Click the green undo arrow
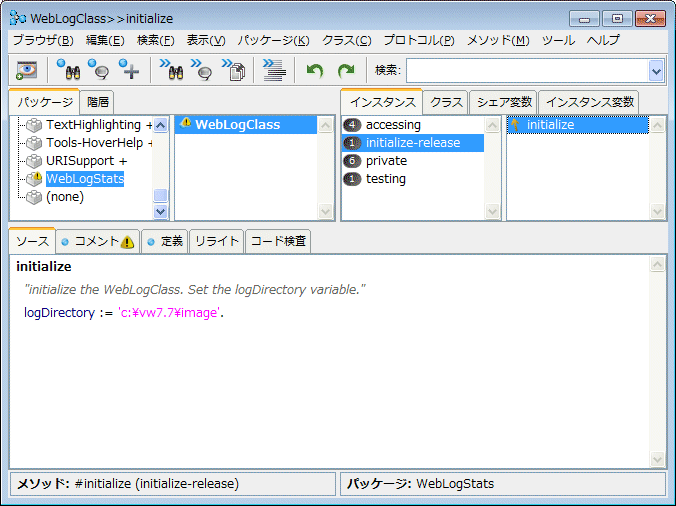This screenshot has width=676, height=506. pos(315,70)
